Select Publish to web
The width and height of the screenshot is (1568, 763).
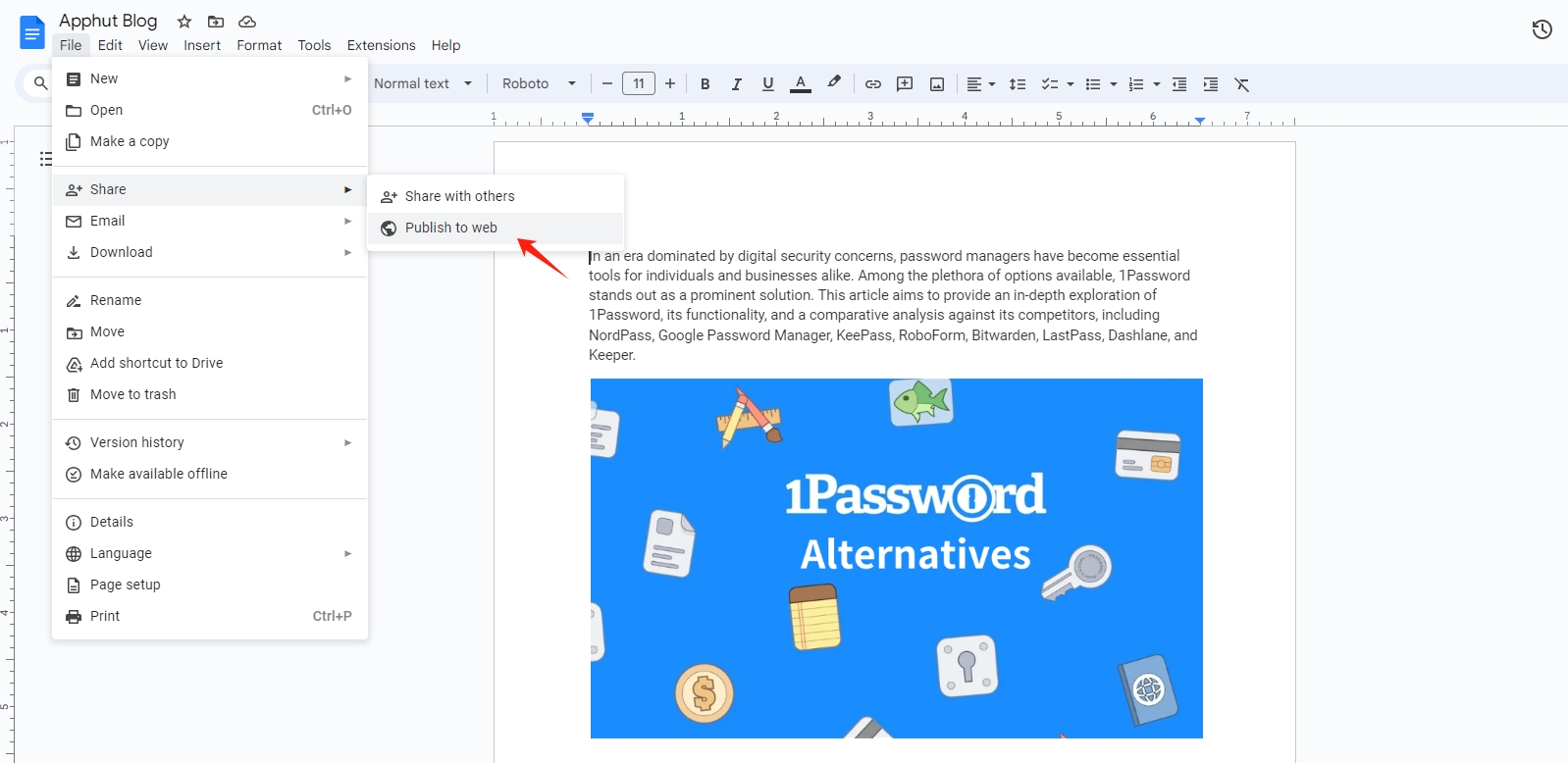496,228
